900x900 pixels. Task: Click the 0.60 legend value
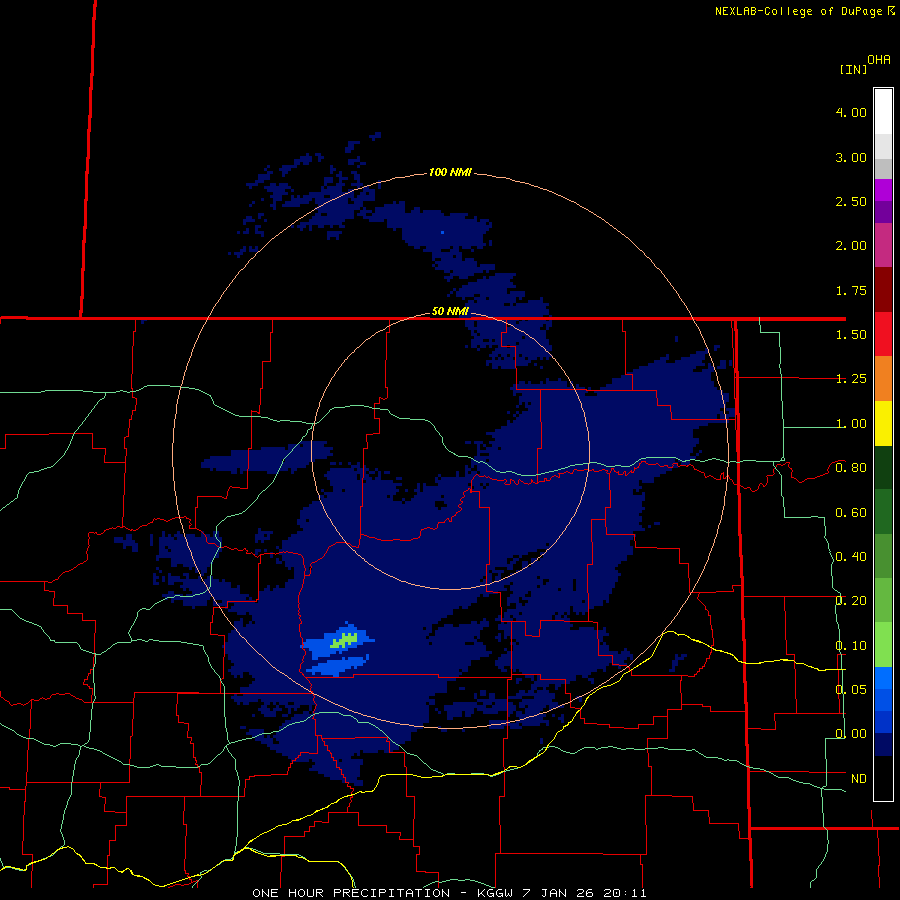(851, 513)
